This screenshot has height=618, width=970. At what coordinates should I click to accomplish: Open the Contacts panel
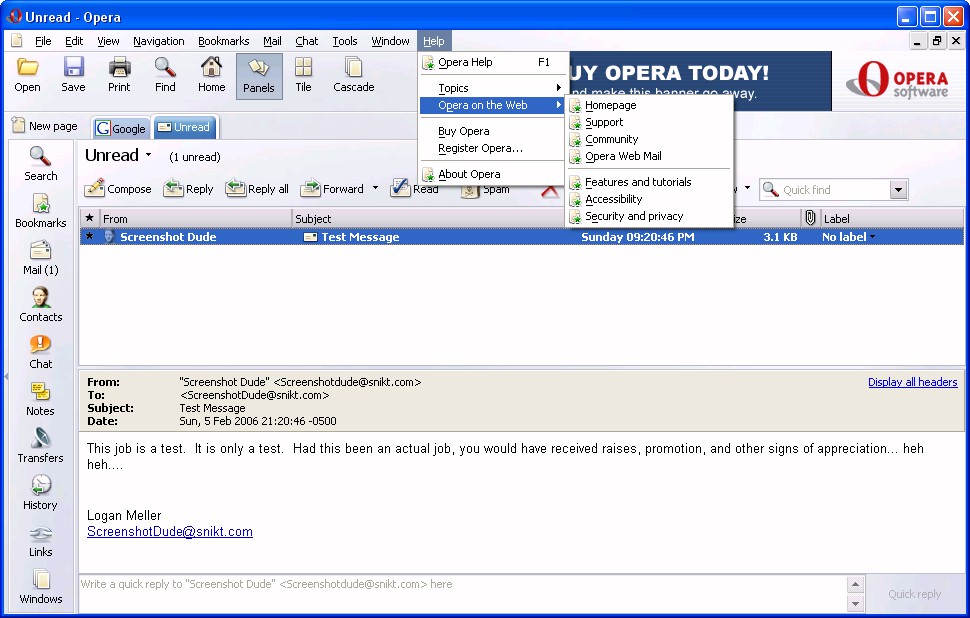41,304
